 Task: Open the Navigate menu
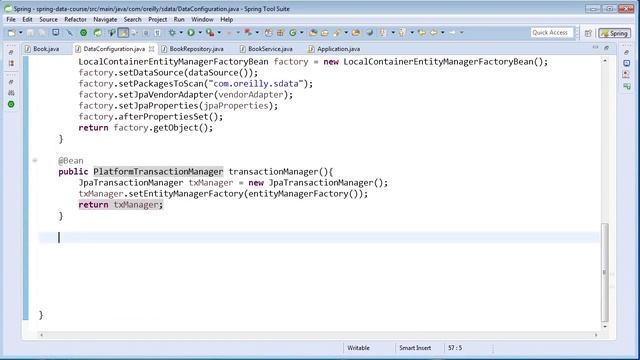105,19
